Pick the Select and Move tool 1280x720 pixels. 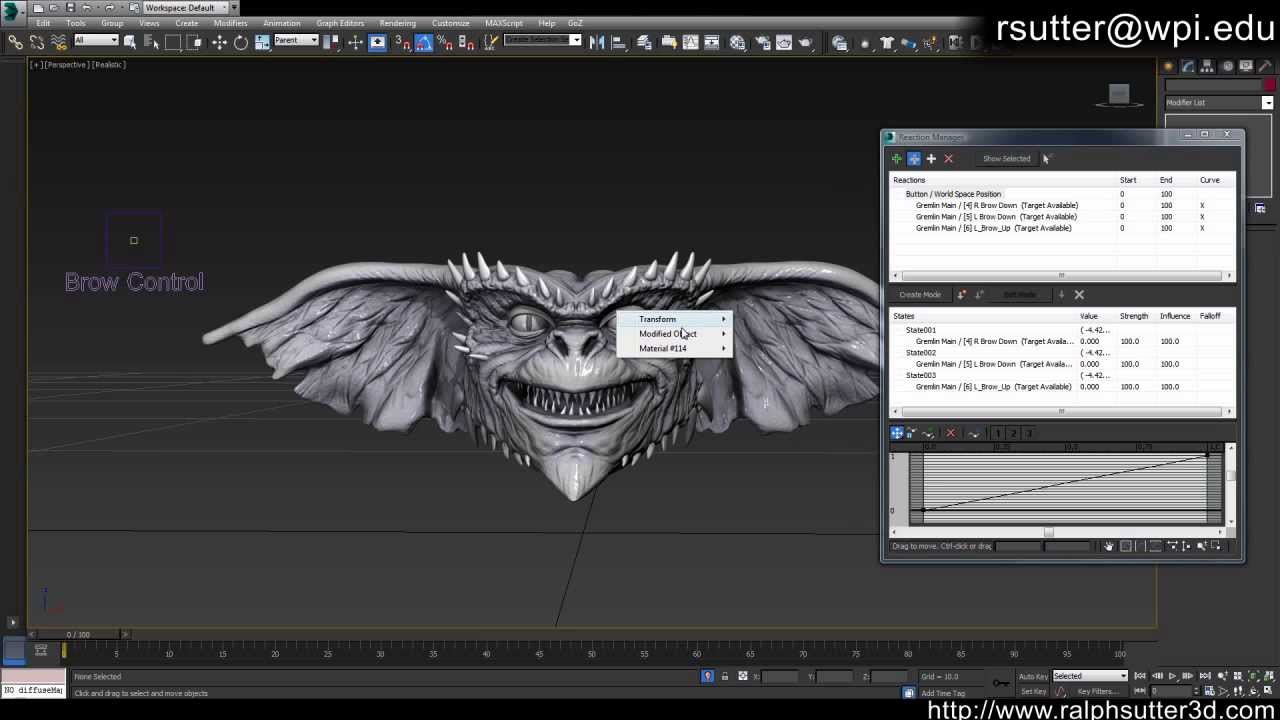[219, 42]
